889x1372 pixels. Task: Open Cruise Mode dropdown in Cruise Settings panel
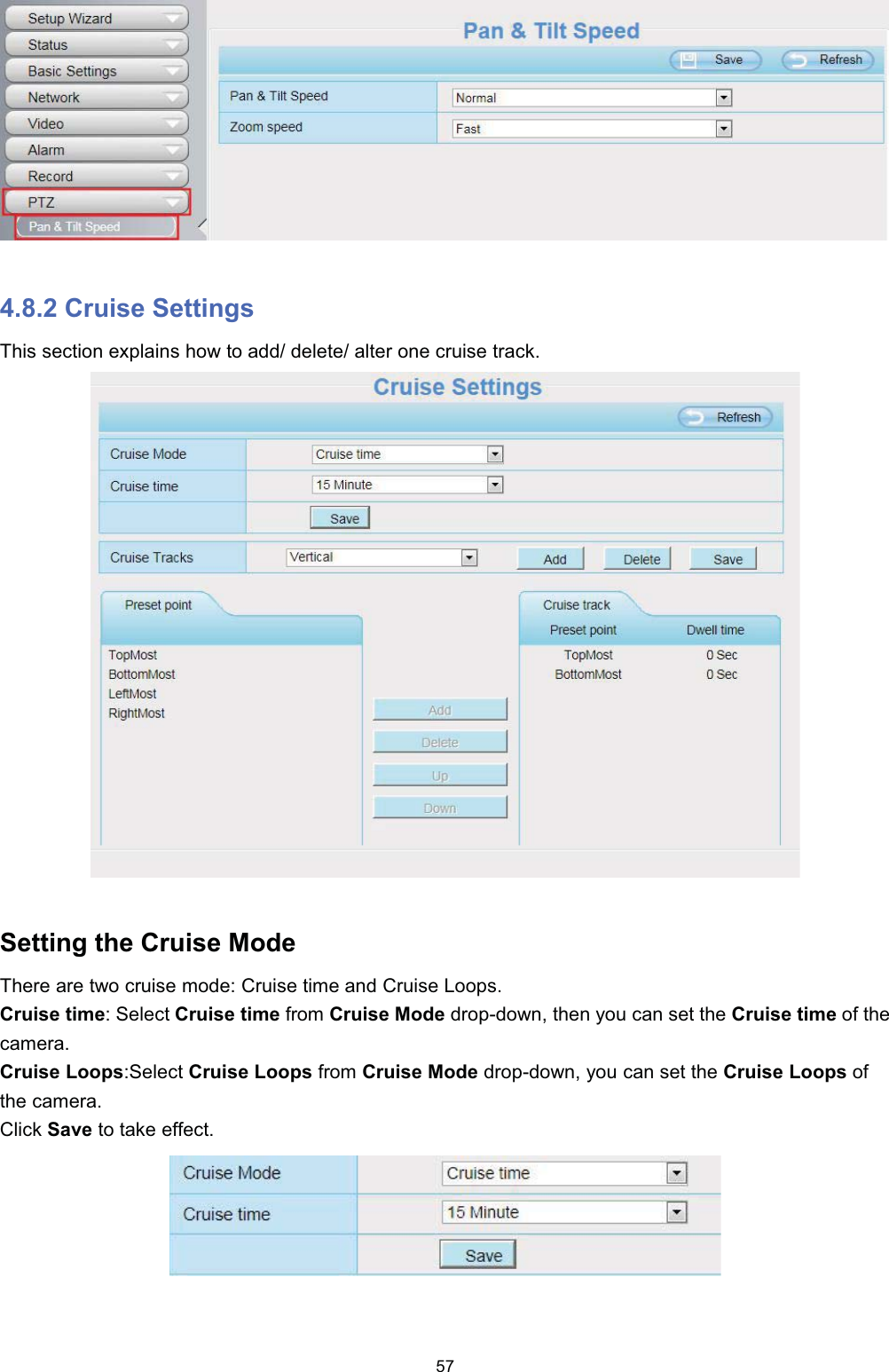point(407,454)
